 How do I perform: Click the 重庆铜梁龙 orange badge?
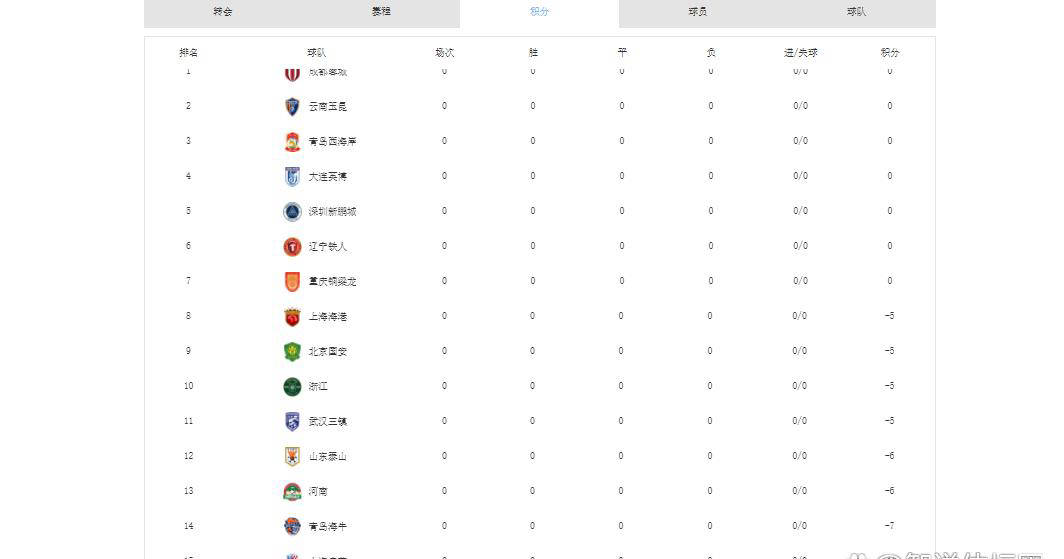click(292, 282)
